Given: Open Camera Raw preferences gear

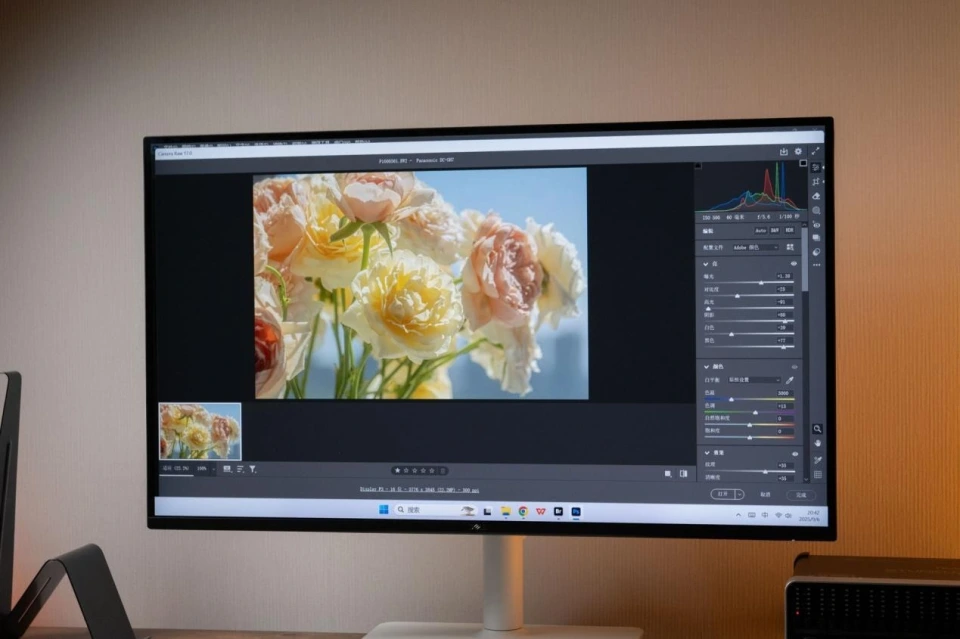Looking at the screenshot, I should pyautogui.click(x=798, y=152).
